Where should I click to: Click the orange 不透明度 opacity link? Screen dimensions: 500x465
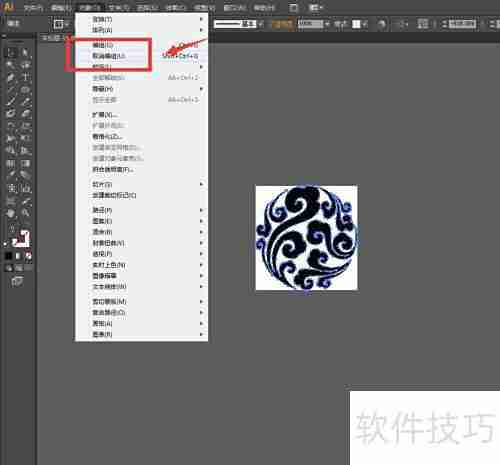(283, 24)
